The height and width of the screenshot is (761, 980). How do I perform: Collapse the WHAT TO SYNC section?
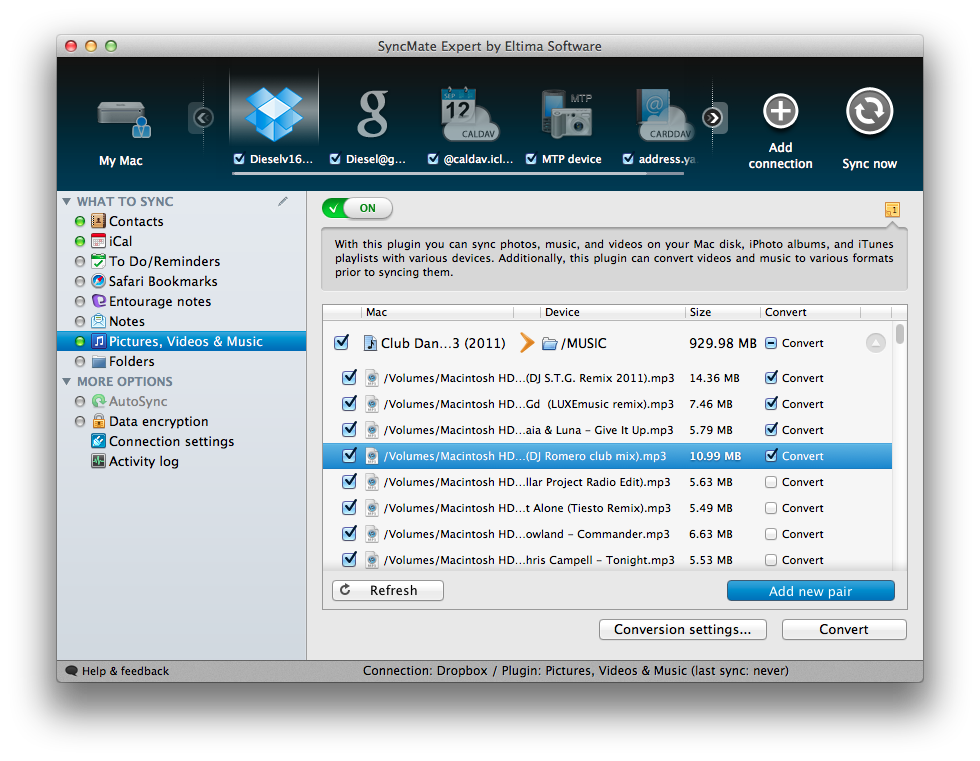point(67,201)
